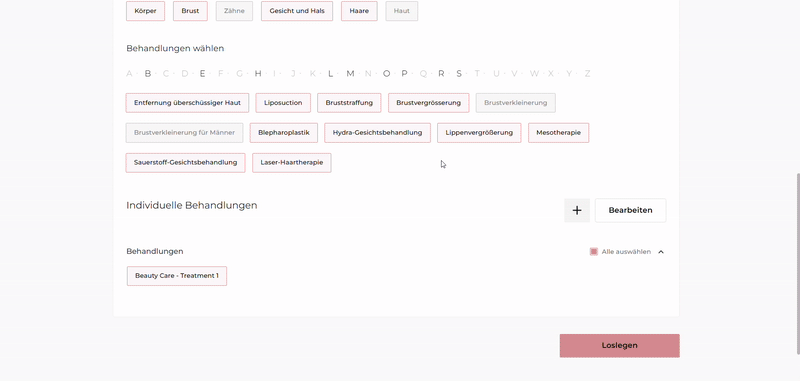The height and width of the screenshot is (381, 800).
Task: Click the Bearbeiten button
Action: (x=630, y=210)
